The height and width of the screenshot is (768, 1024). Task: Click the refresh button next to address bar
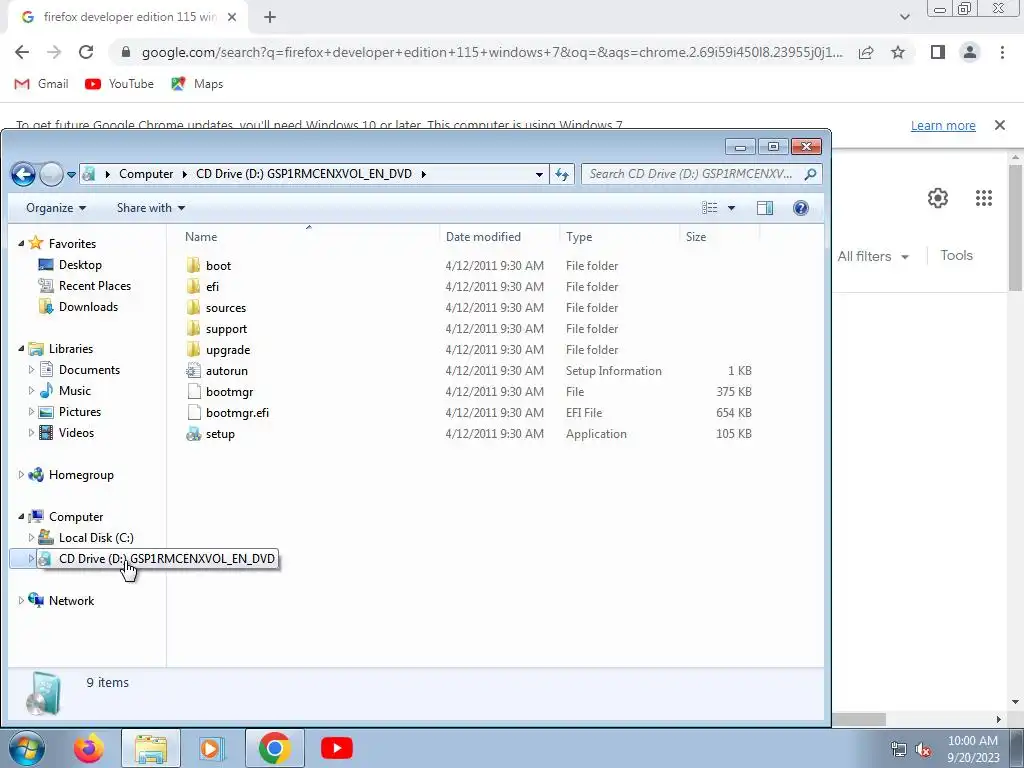(x=562, y=174)
